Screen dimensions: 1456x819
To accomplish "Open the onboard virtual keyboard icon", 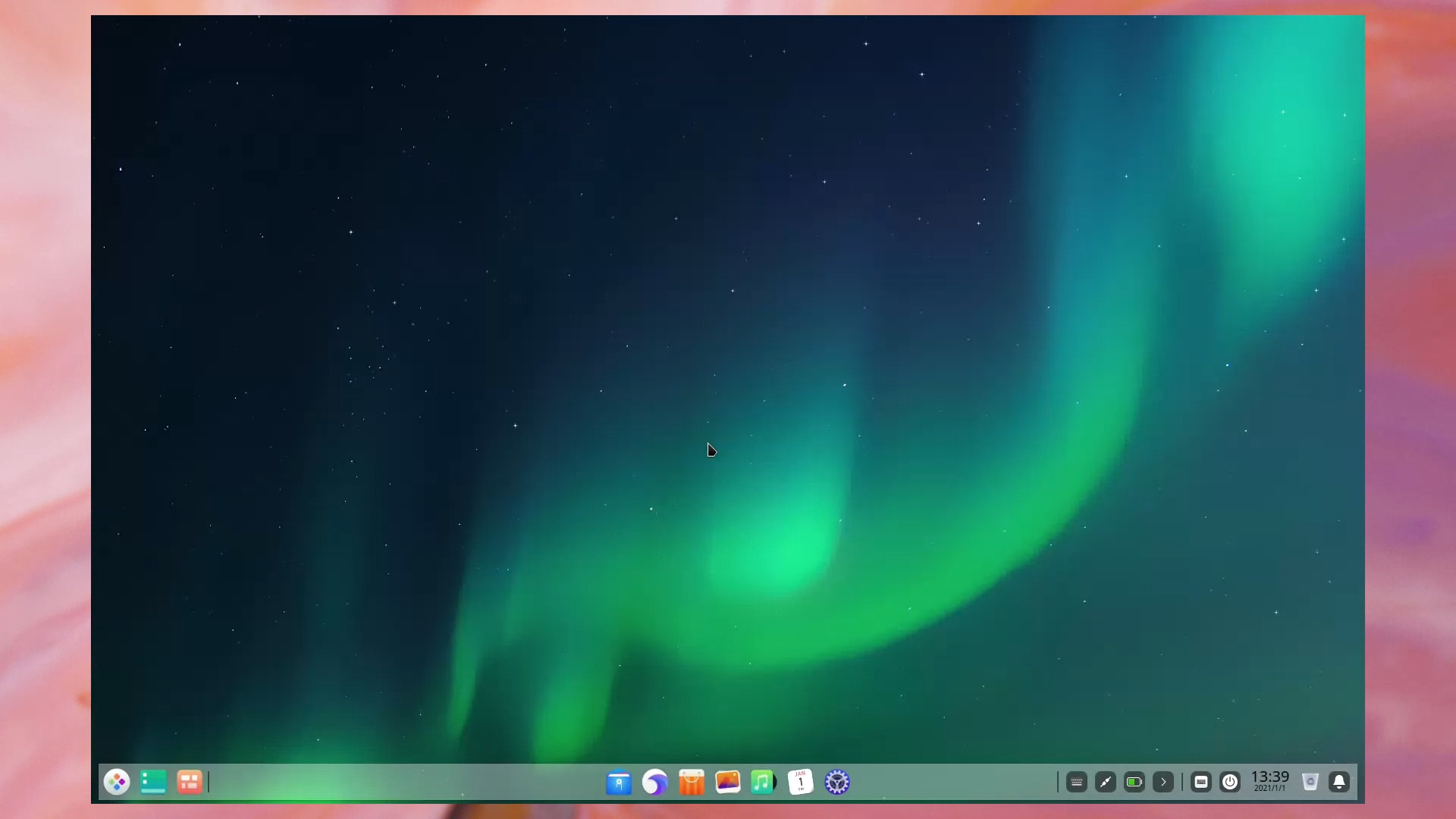I will (1201, 782).
